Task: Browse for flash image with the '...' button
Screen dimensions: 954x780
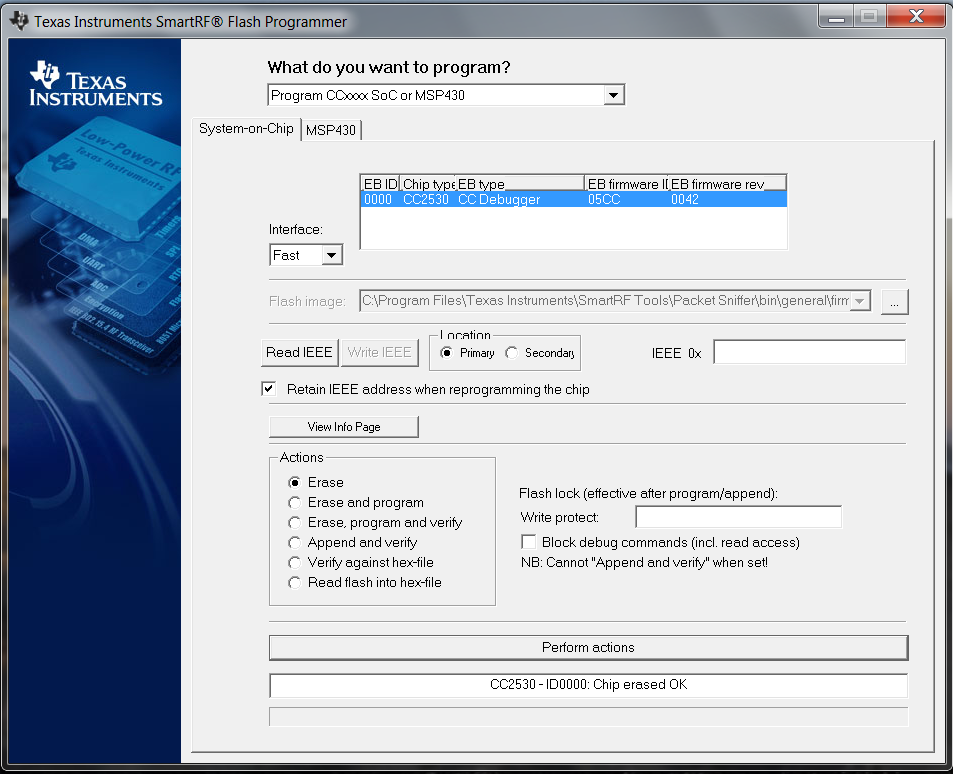Action: tap(894, 302)
